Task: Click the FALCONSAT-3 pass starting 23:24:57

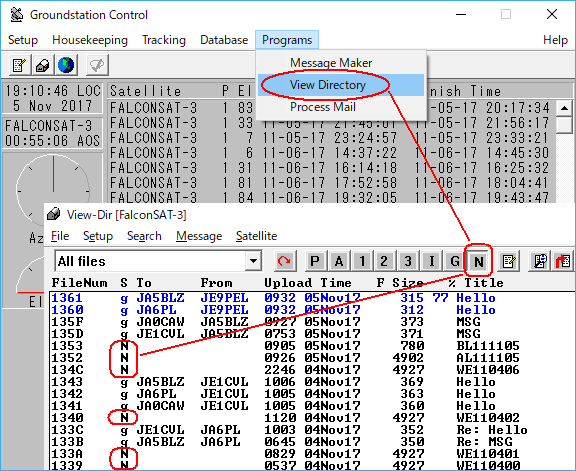Action: 331,138
